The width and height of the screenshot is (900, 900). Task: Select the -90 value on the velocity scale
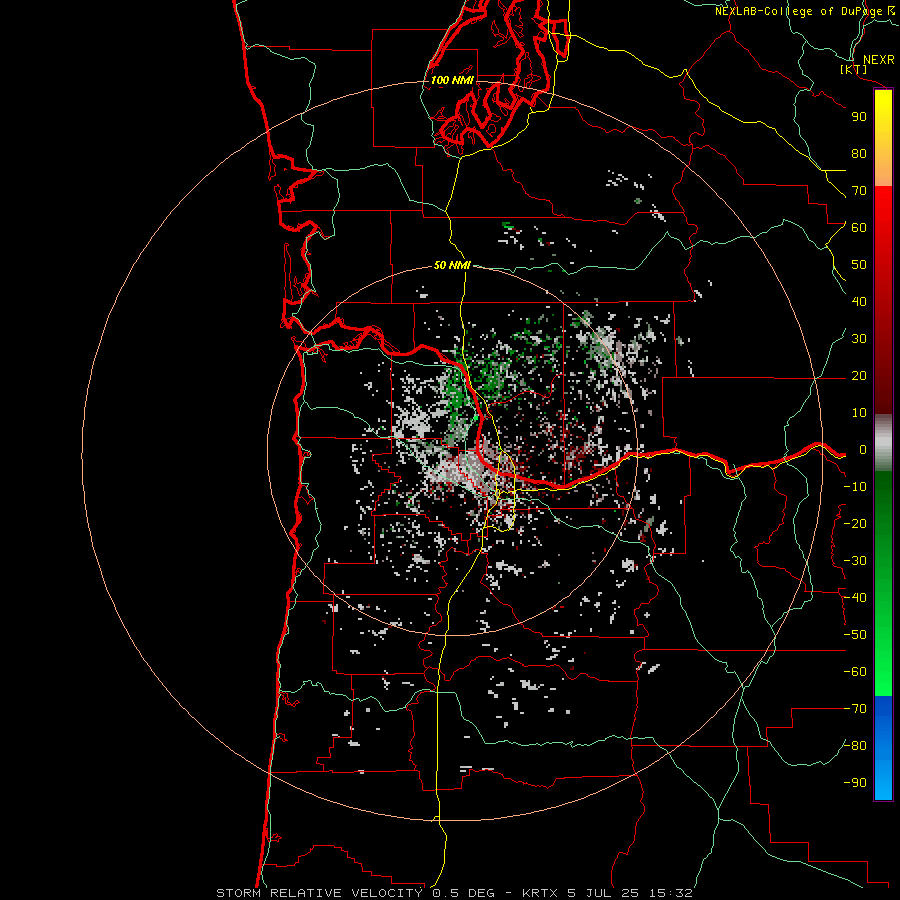855,783
